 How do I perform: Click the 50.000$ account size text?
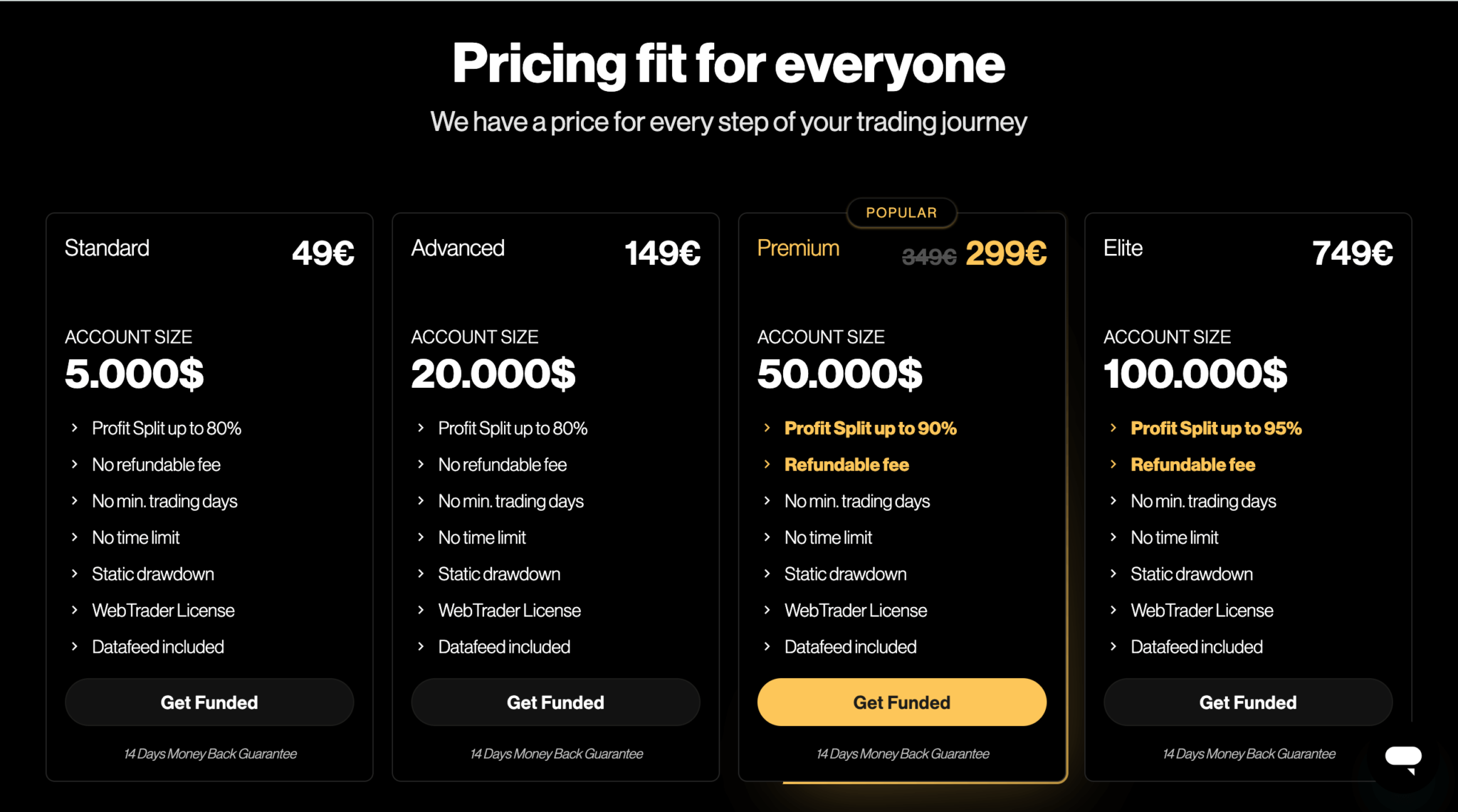pyautogui.click(x=840, y=373)
